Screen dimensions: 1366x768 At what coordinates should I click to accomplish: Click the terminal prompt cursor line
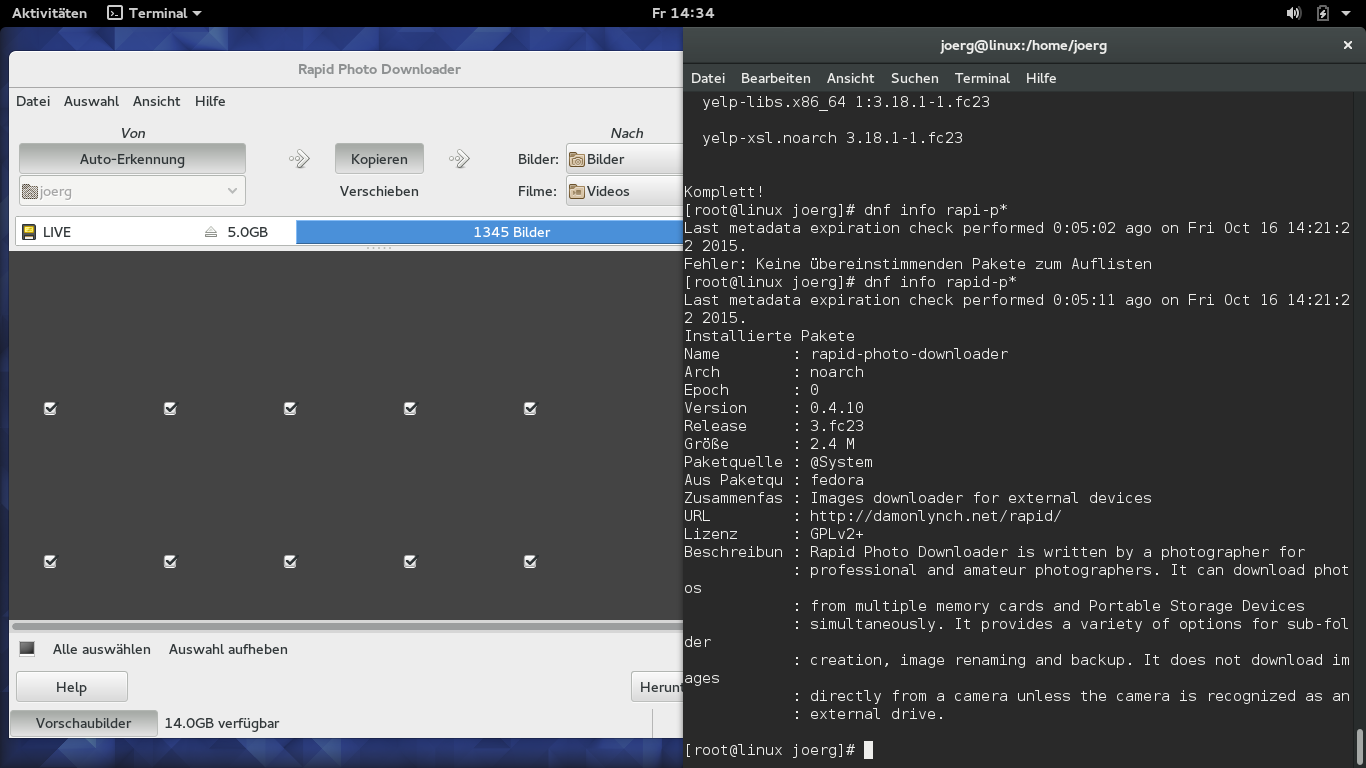(779, 750)
